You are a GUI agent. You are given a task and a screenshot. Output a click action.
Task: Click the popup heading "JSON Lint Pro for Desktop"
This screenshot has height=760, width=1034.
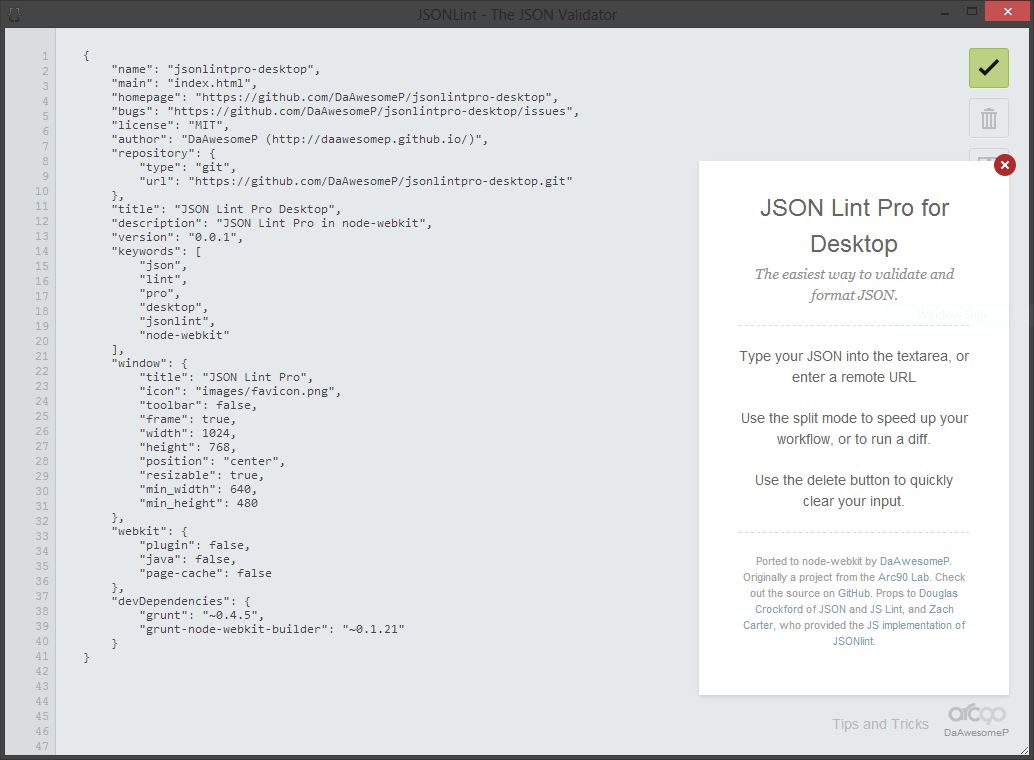(854, 226)
